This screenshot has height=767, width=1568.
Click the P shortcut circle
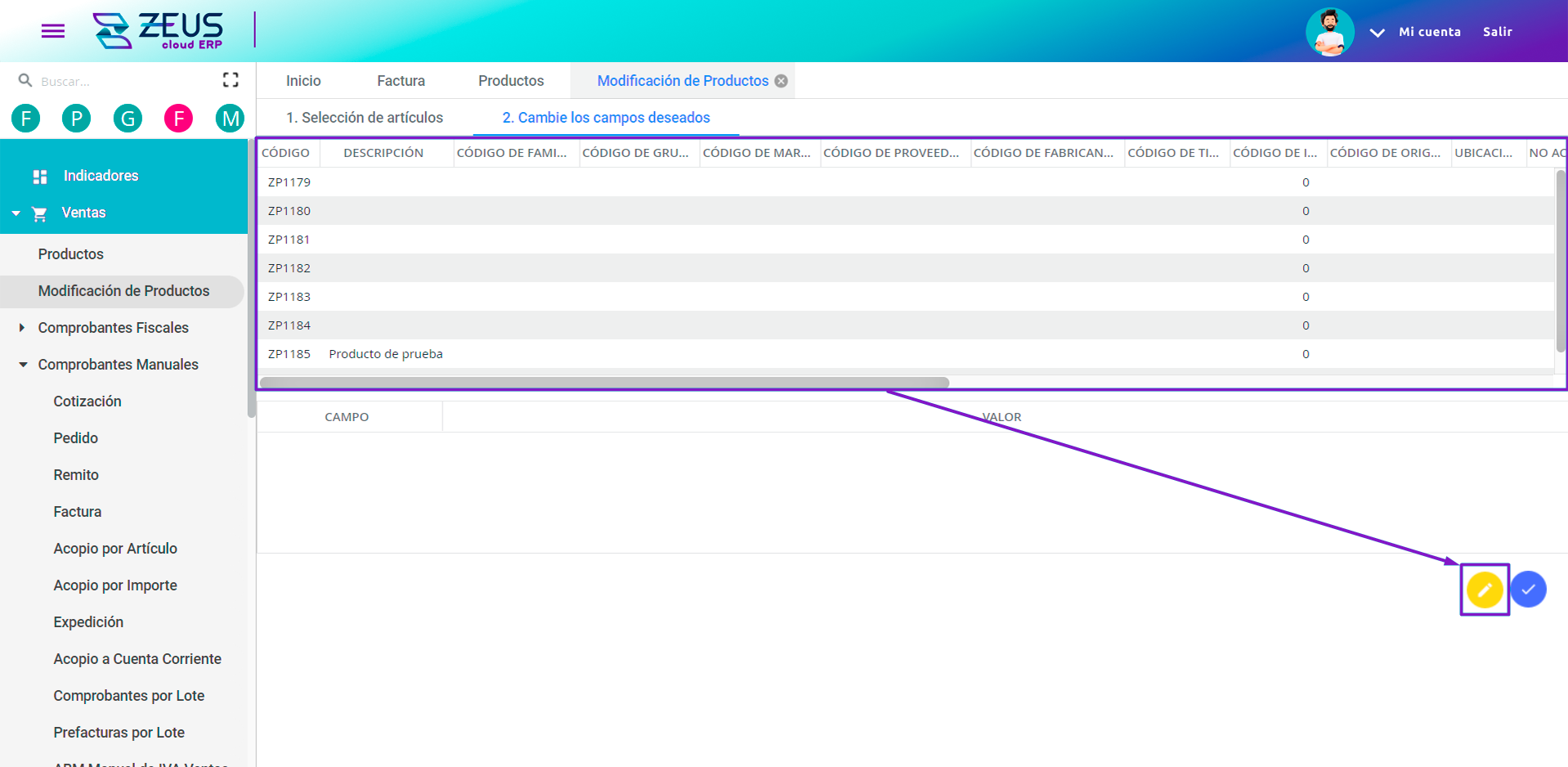pyautogui.click(x=77, y=119)
